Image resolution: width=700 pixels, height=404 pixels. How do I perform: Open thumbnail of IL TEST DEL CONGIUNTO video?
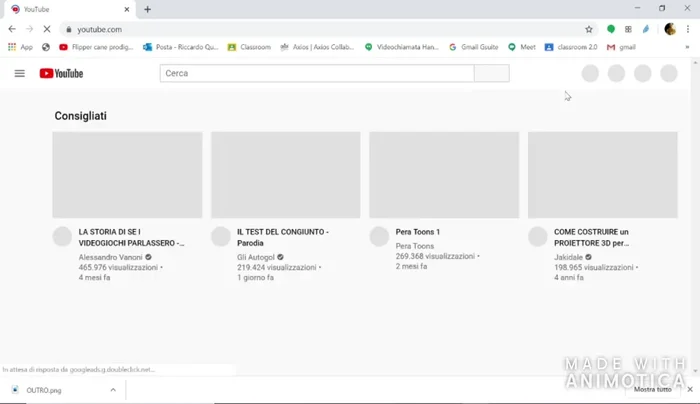pos(286,175)
